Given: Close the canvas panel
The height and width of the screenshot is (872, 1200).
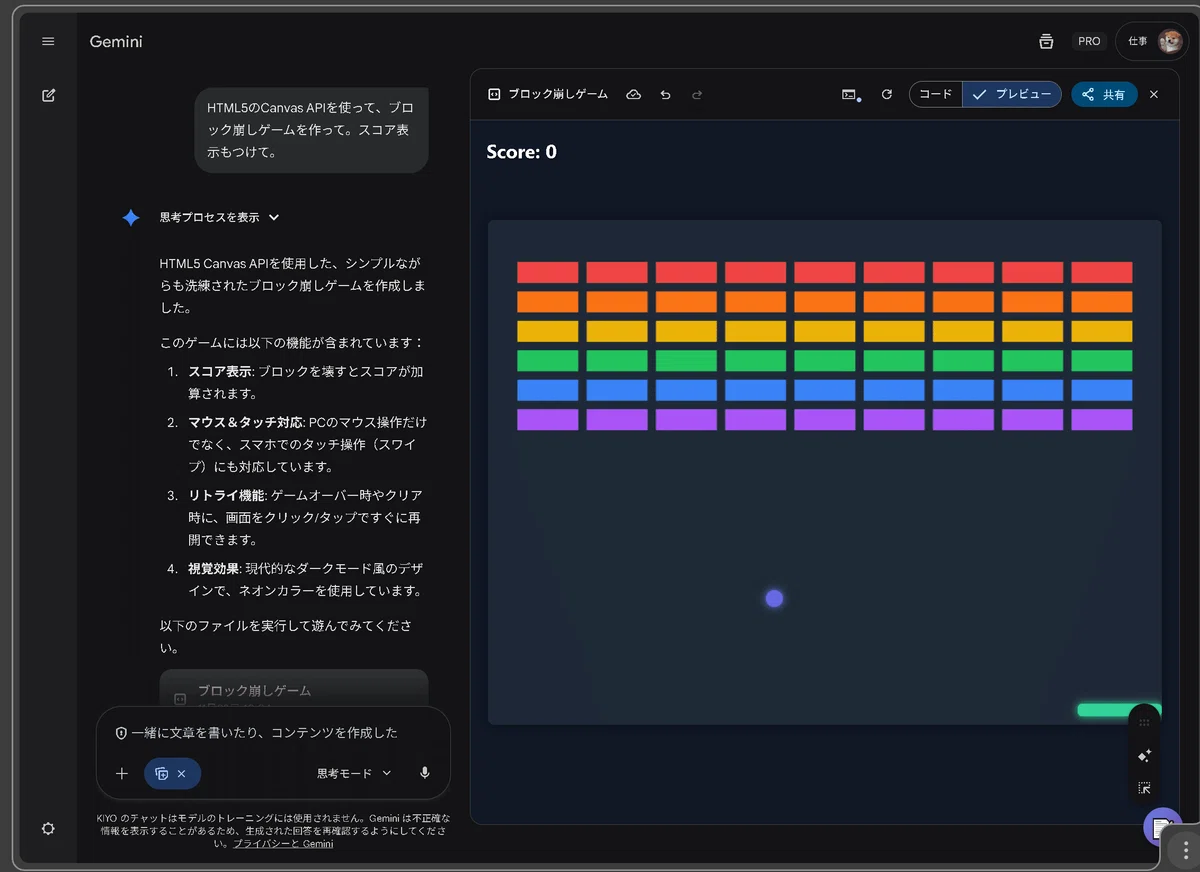Looking at the screenshot, I should [1154, 94].
